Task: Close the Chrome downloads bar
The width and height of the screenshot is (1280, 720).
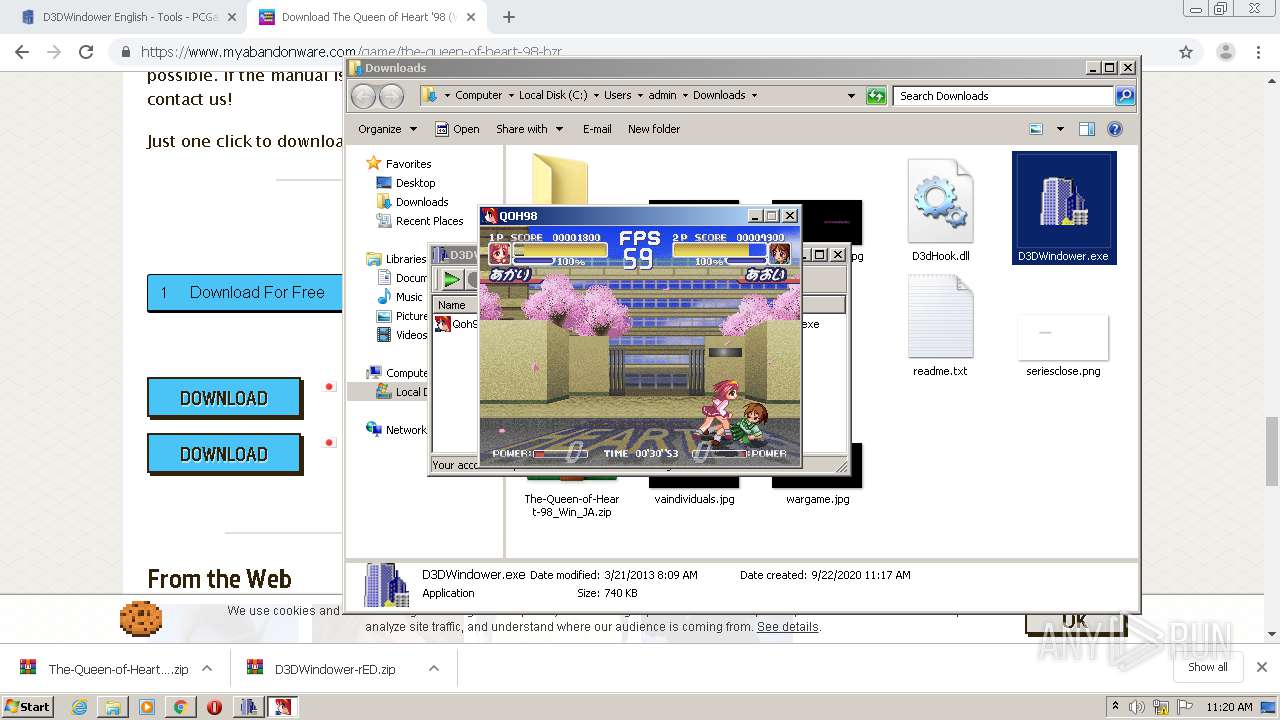Action: point(1261,667)
